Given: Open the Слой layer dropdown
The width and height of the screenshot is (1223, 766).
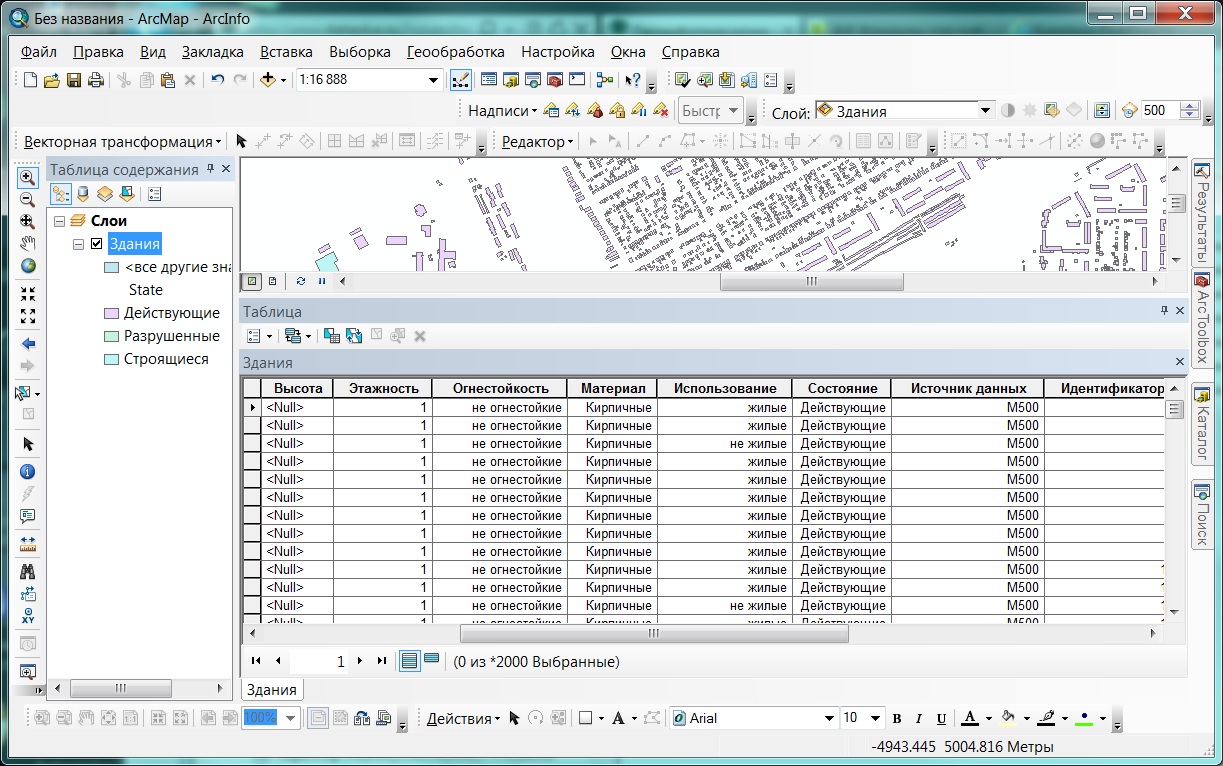Looking at the screenshot, I should pyautogui.click(x=985, y=111).
